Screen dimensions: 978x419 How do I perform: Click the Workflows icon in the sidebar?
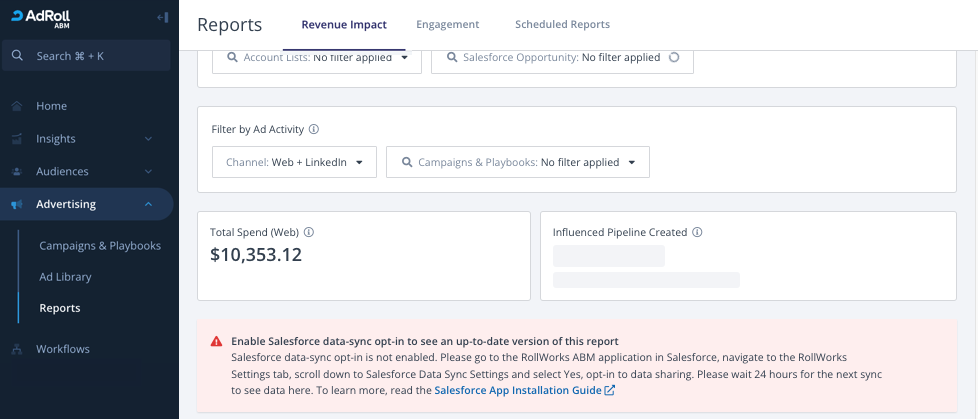tap(17, 349)
